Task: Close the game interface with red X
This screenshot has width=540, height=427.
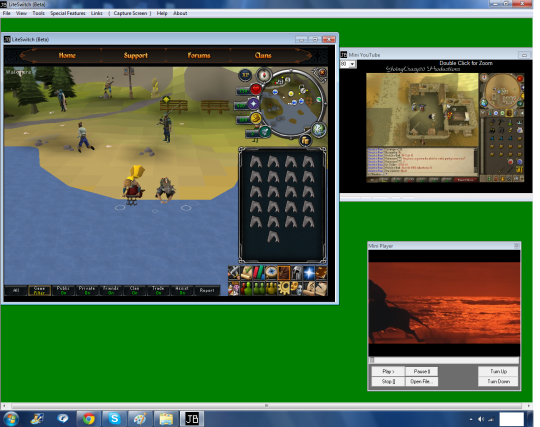Action: tap(322, 72)
